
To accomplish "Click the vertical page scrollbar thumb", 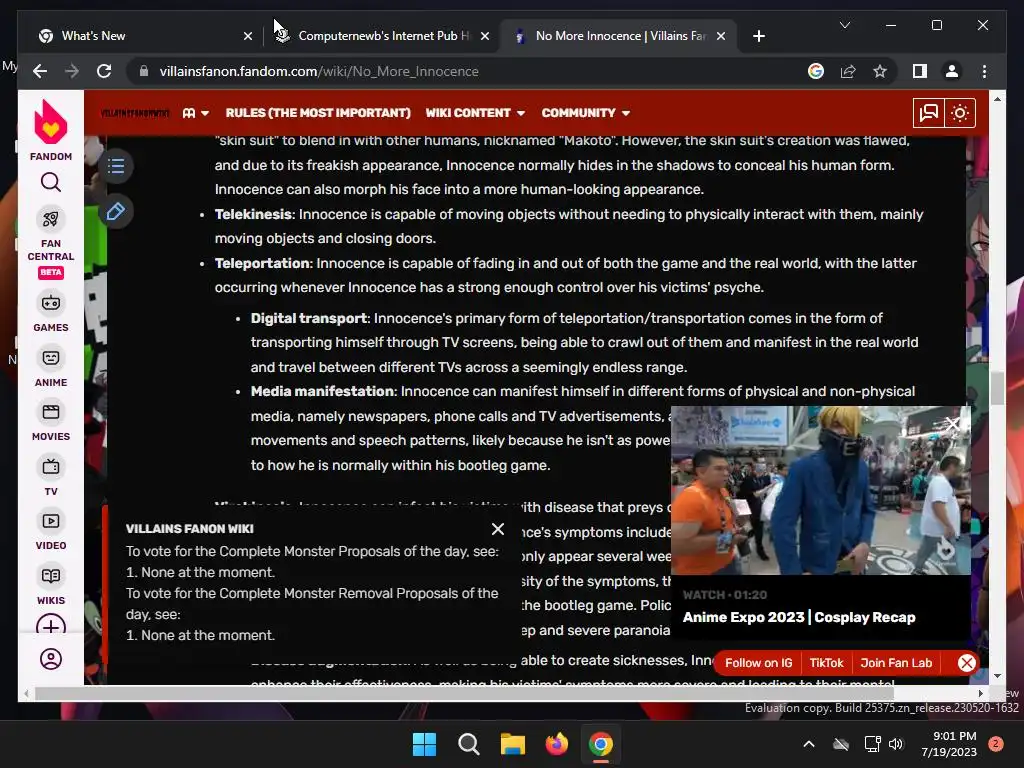I will (x=997, y=388).
